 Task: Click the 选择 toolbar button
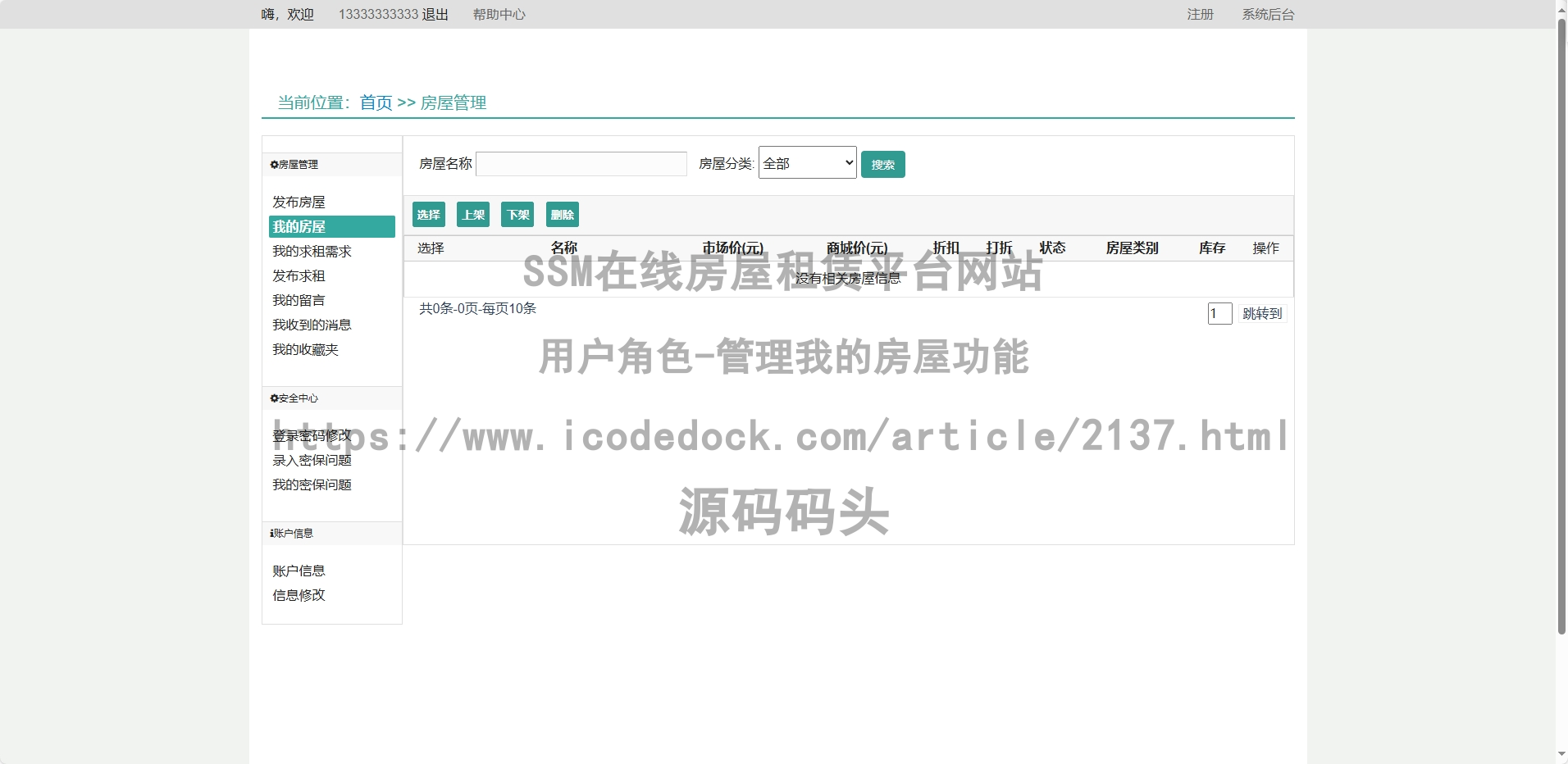click(x=429, y=215)
